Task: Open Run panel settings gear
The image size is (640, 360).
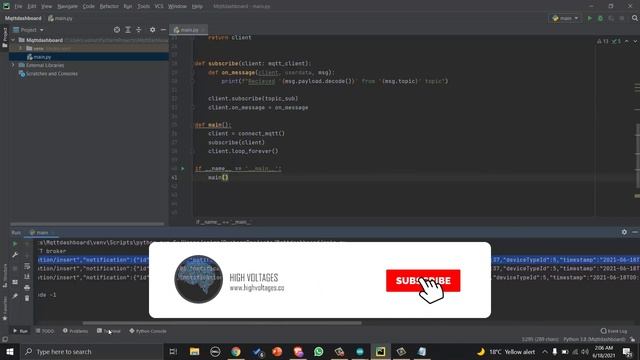Action: 624,232
